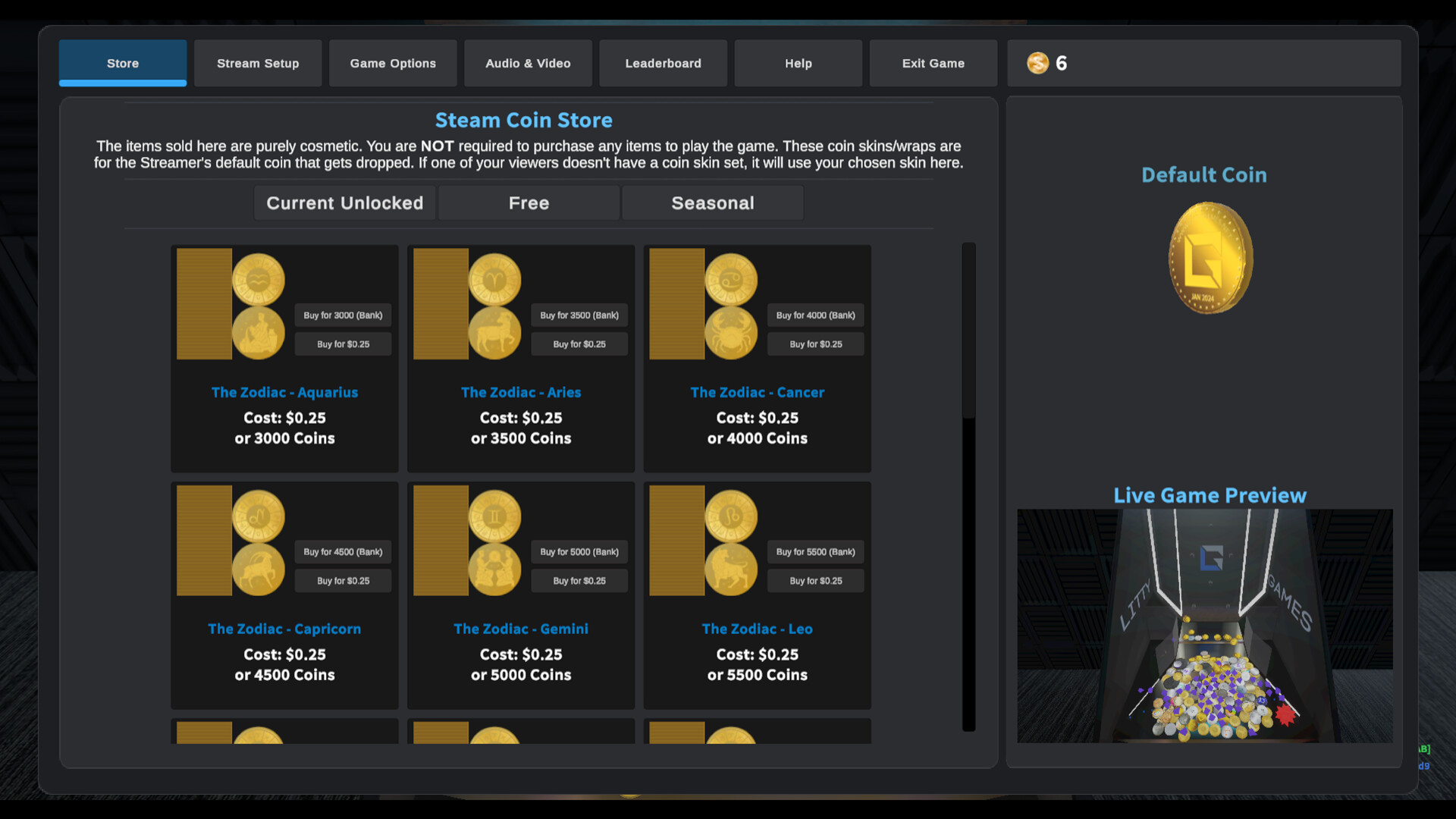This screenshot has width=1456, height=819.
Task: Switch to the Leaderboard tab
Action: [663, 63]
